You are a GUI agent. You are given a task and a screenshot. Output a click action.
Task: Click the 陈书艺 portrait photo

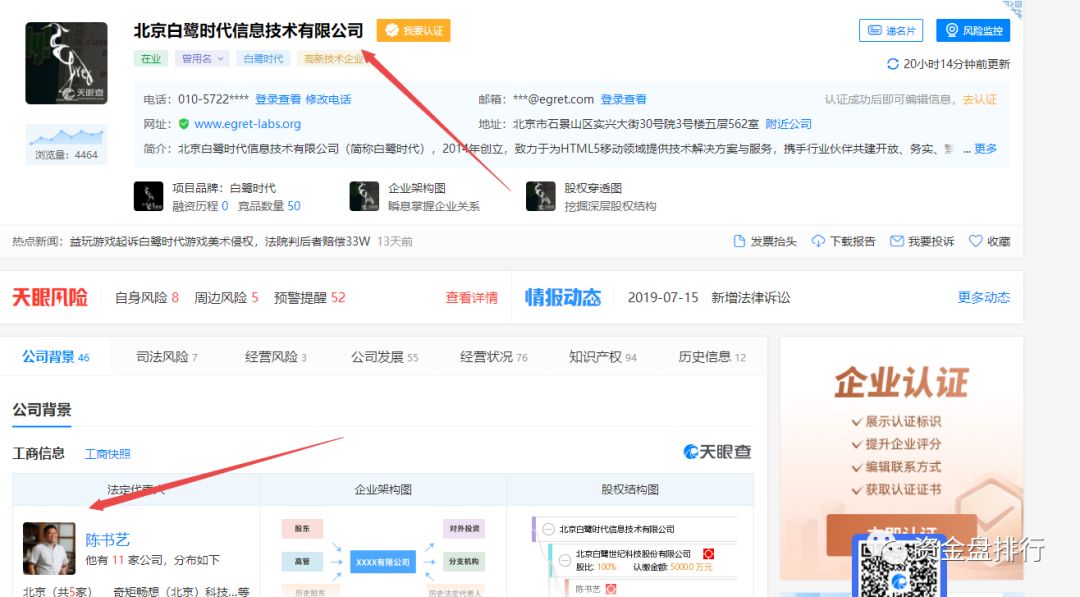49,548
